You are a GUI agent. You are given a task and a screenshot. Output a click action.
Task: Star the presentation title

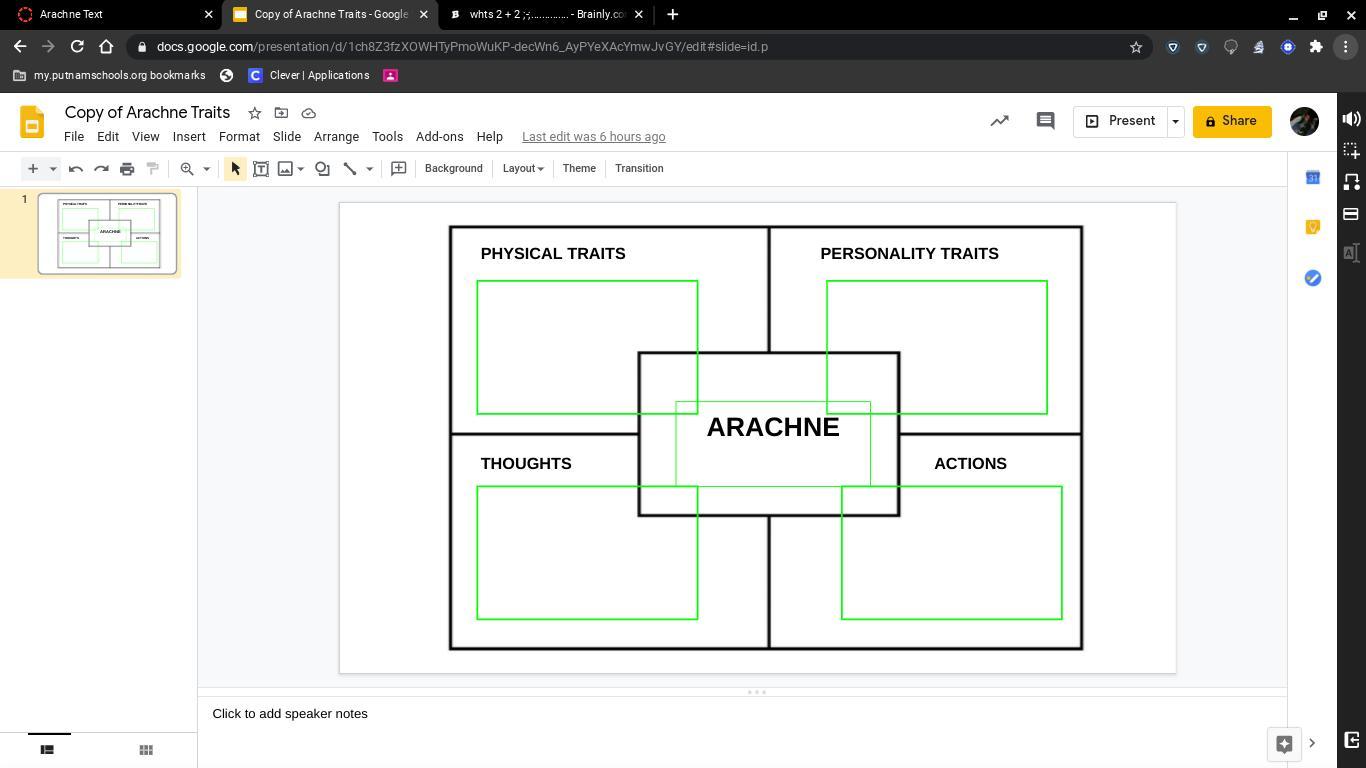(255, 113)
